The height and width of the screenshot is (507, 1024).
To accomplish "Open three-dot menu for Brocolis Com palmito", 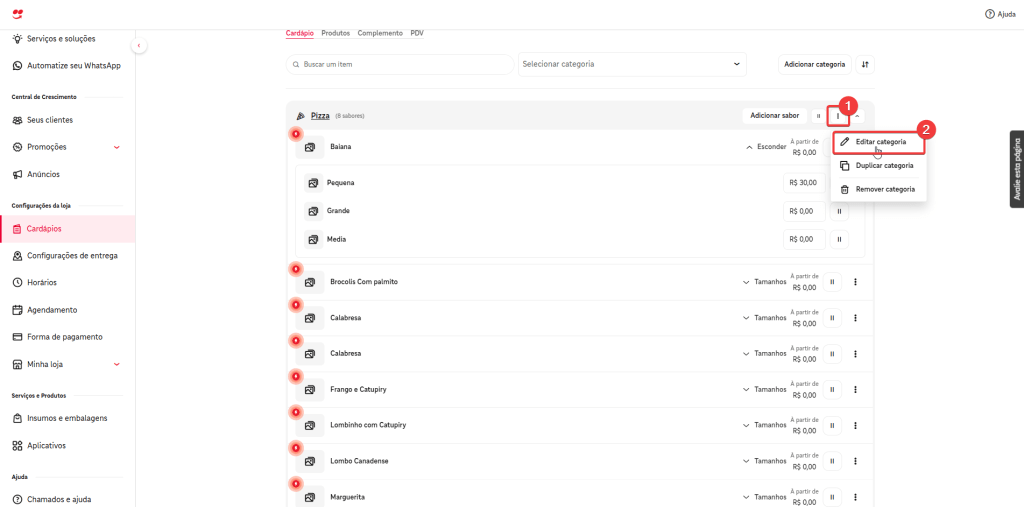I will pos(855,282).
